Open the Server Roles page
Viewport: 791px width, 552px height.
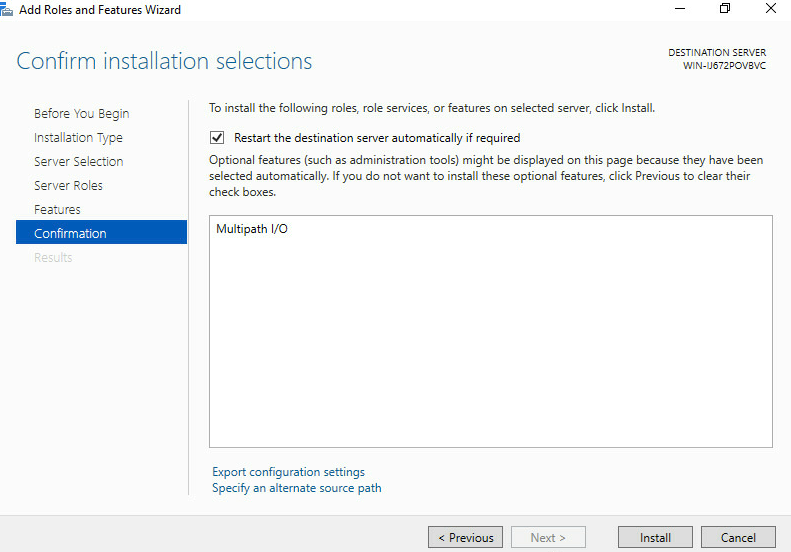tap(68, 185)
